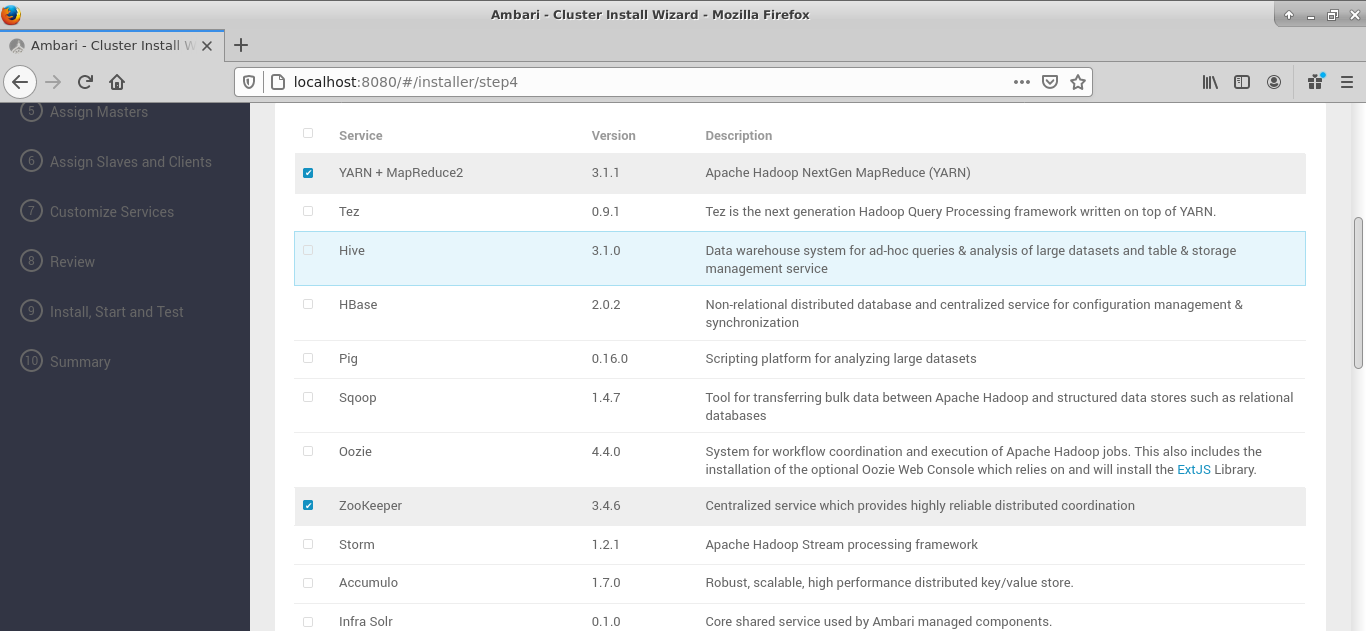
Task: Deselect the ZooKeeper service checkbox
Action: pyautogui.click(x=308, y=506)
